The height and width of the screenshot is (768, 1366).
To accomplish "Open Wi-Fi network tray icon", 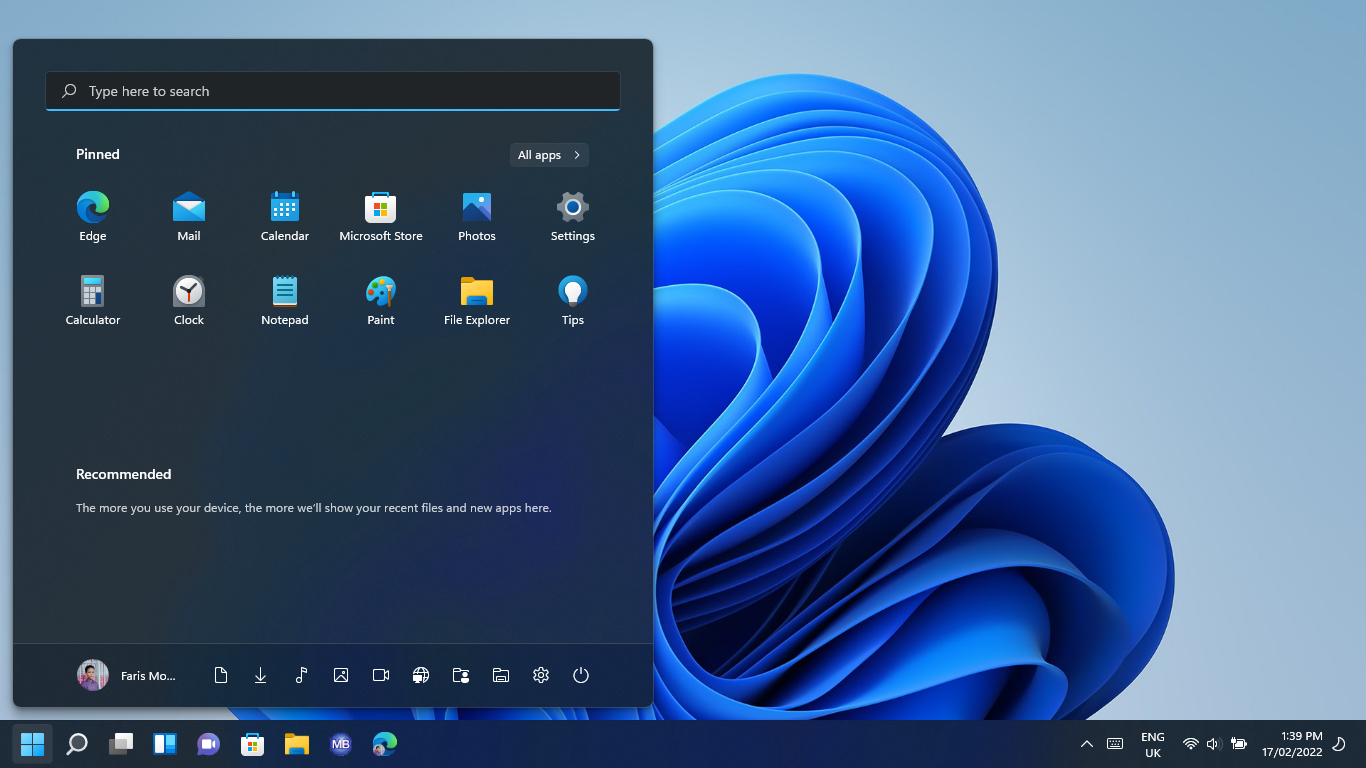I will pos(1190,744).
